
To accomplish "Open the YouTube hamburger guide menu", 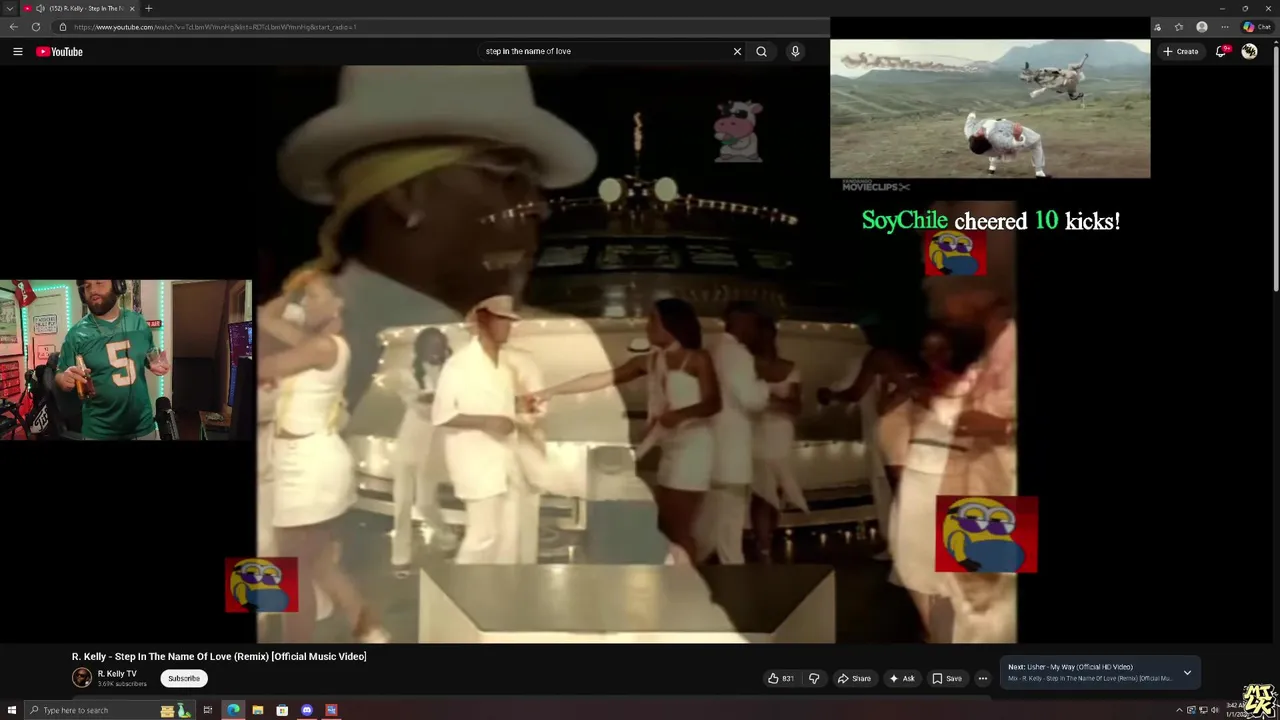I will 17,51.
